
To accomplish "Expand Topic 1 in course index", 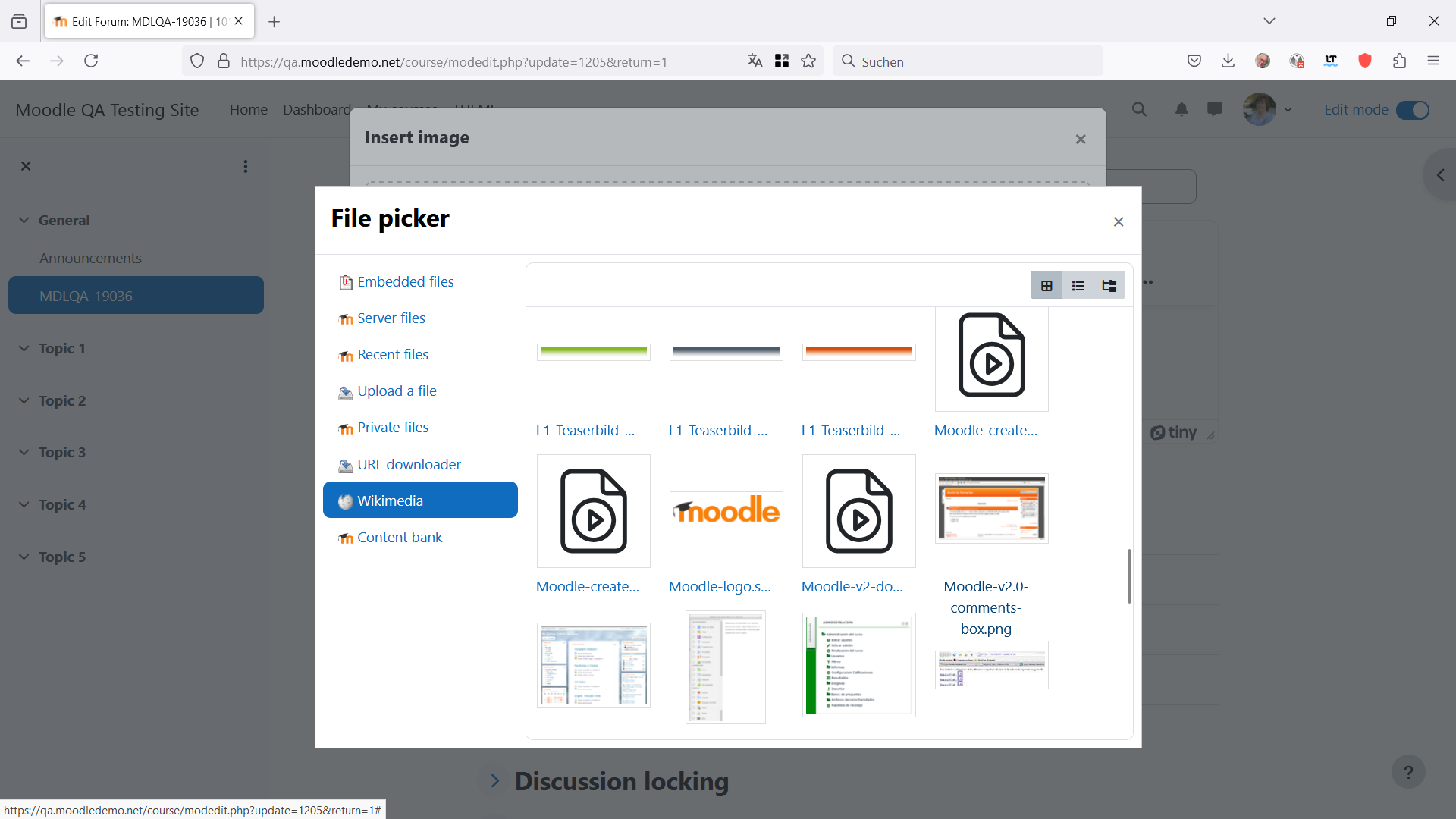I will click(x=24, y=349).
